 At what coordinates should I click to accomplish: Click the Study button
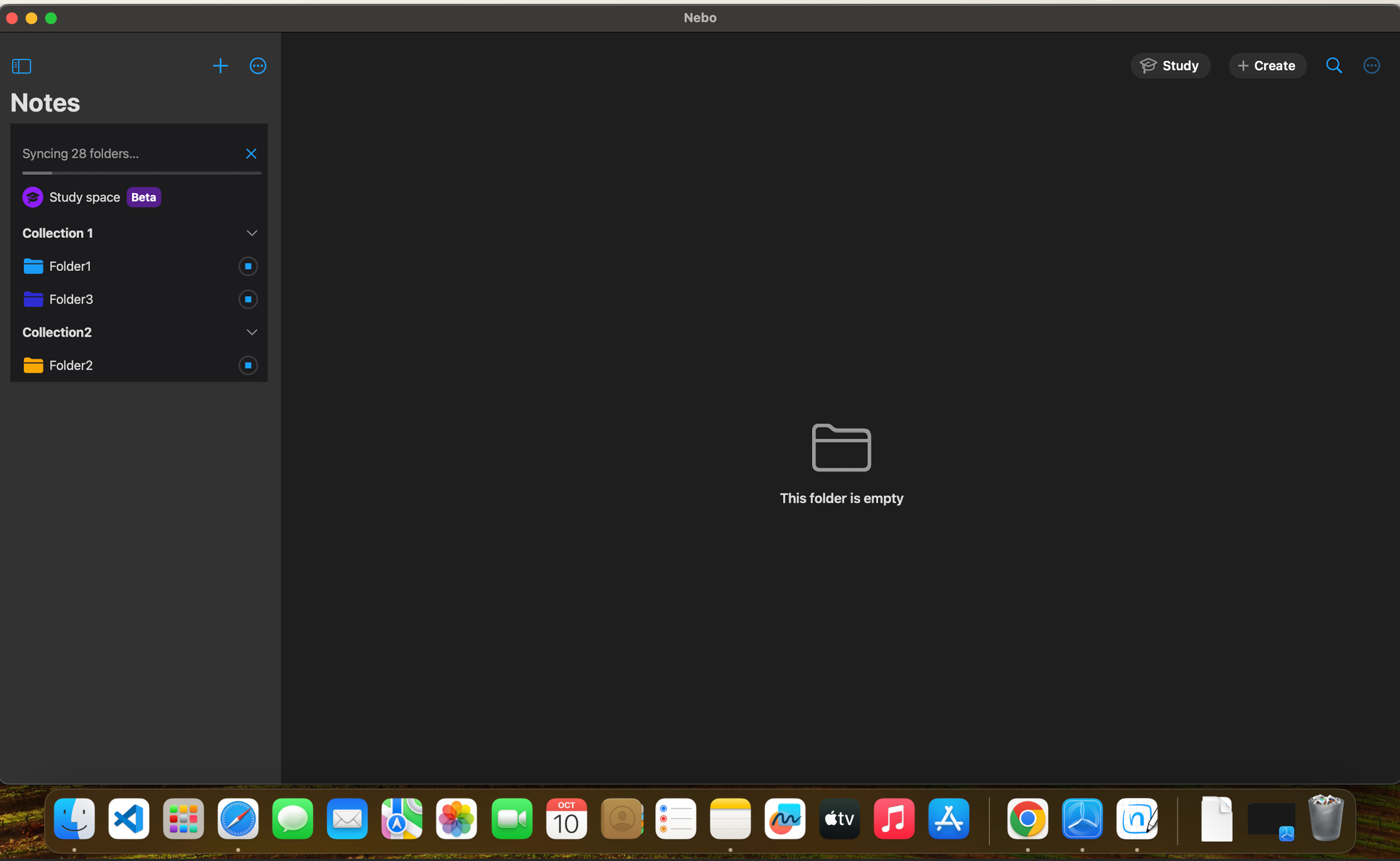(x=1170, y=66)
